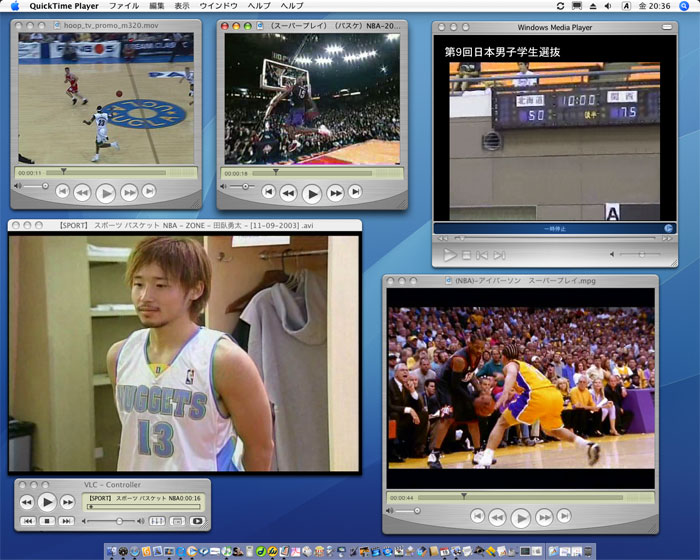
Task: Open the Apple menu
Action: pyautogui.click(x=15, y=6)
